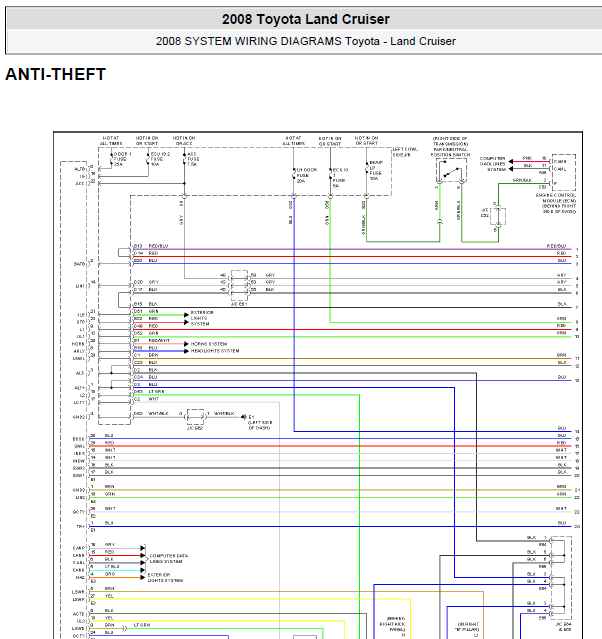Screen dimensions: 602x639
Task: Click the Horns System label
Action: click(209, 344)
